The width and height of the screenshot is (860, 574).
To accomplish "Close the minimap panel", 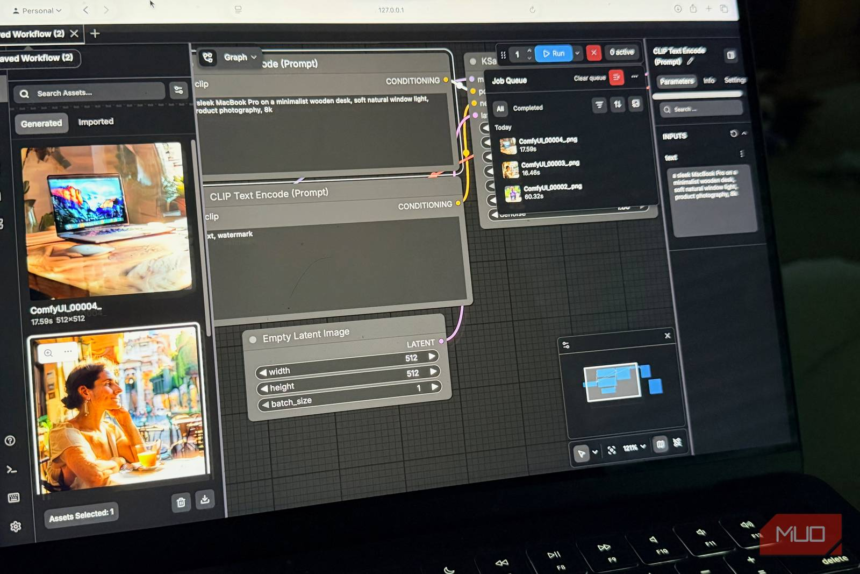I will pos(667,336).
